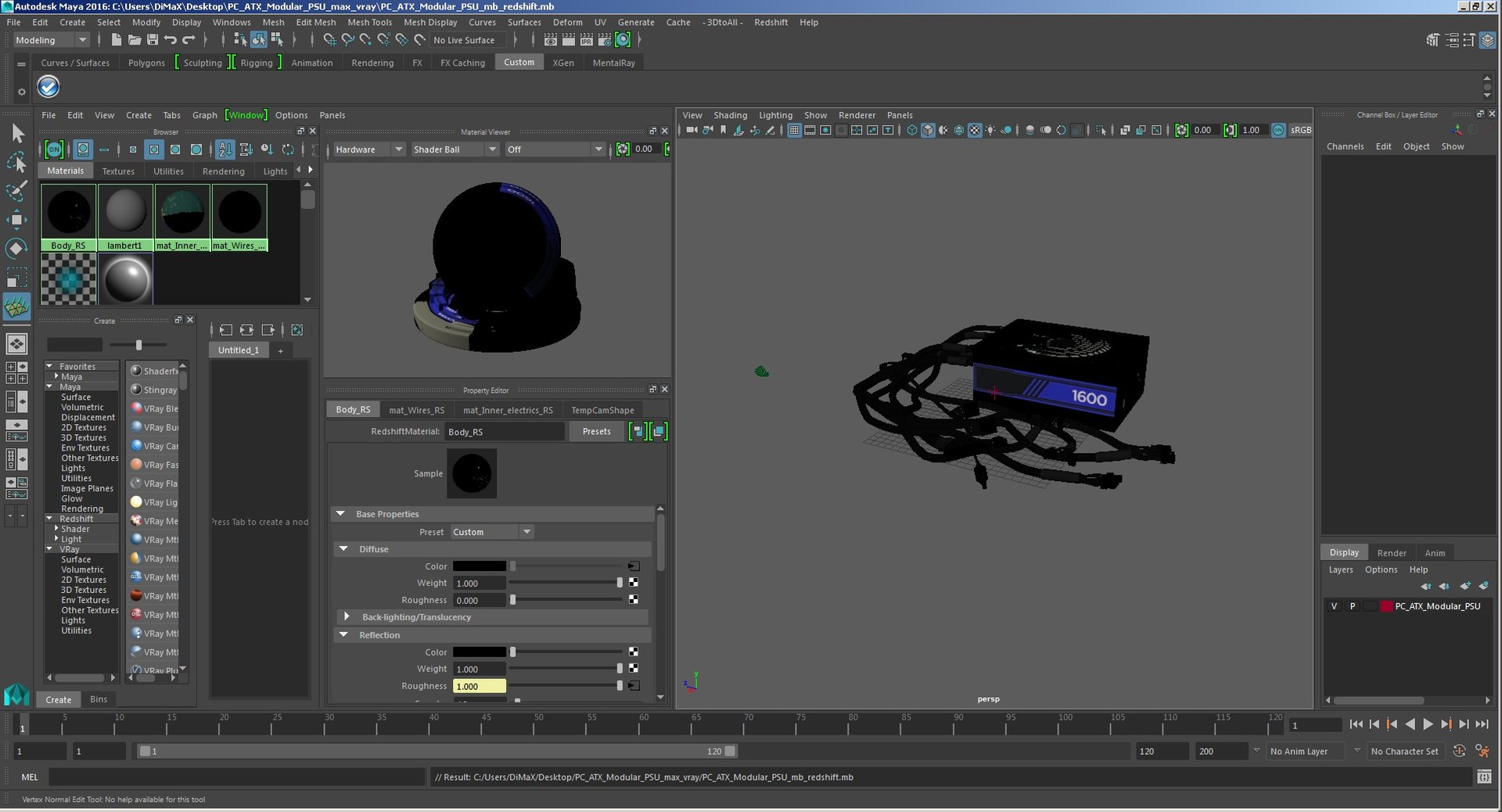Click the Bins tab
Screen dimensions: 1502x812
[99, 699]
